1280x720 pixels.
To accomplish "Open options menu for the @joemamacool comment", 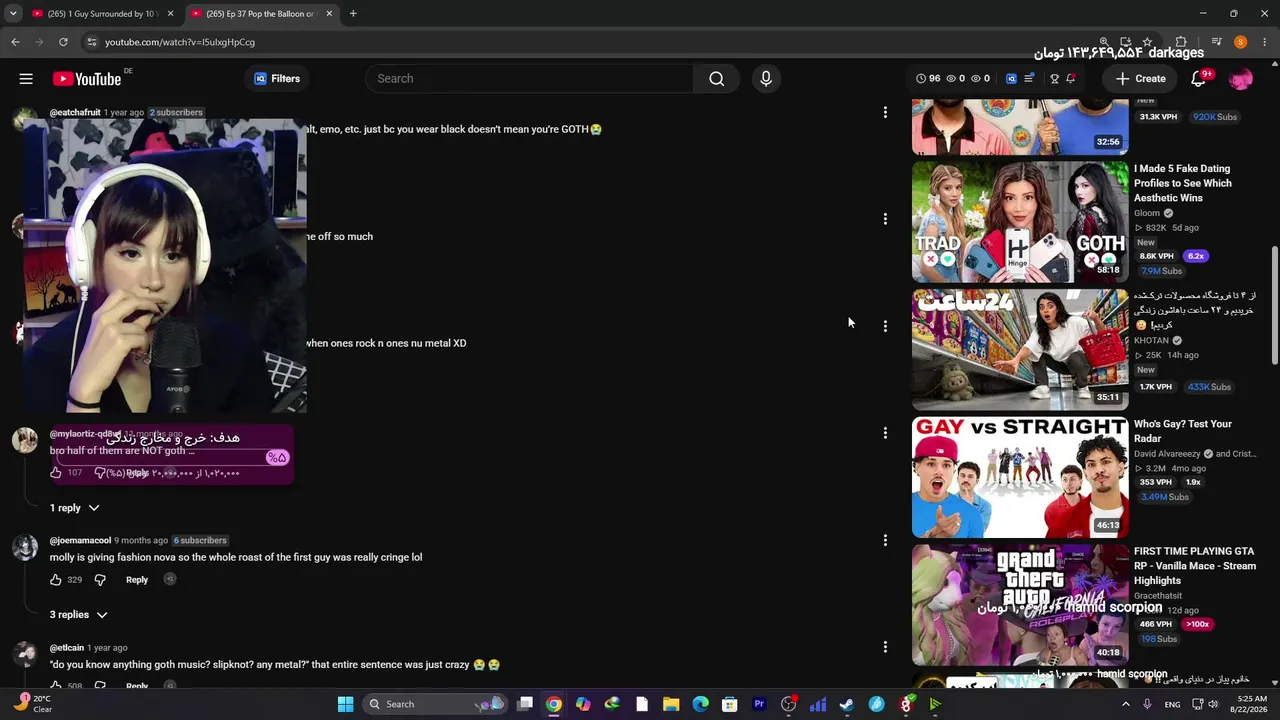I will click(x=885, y=540).
